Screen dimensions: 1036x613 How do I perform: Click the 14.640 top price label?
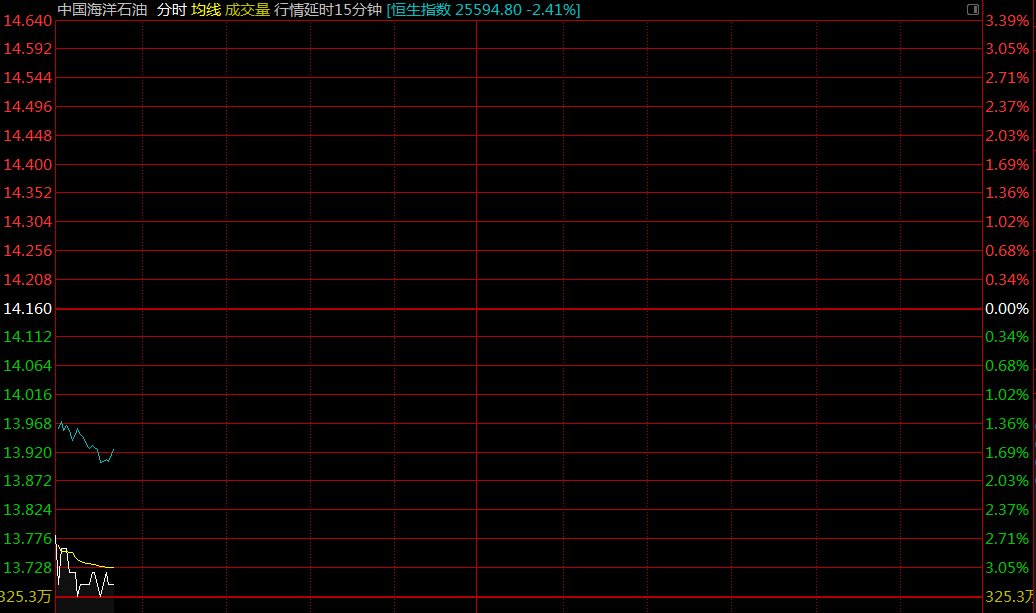click(x=28, y=21)
